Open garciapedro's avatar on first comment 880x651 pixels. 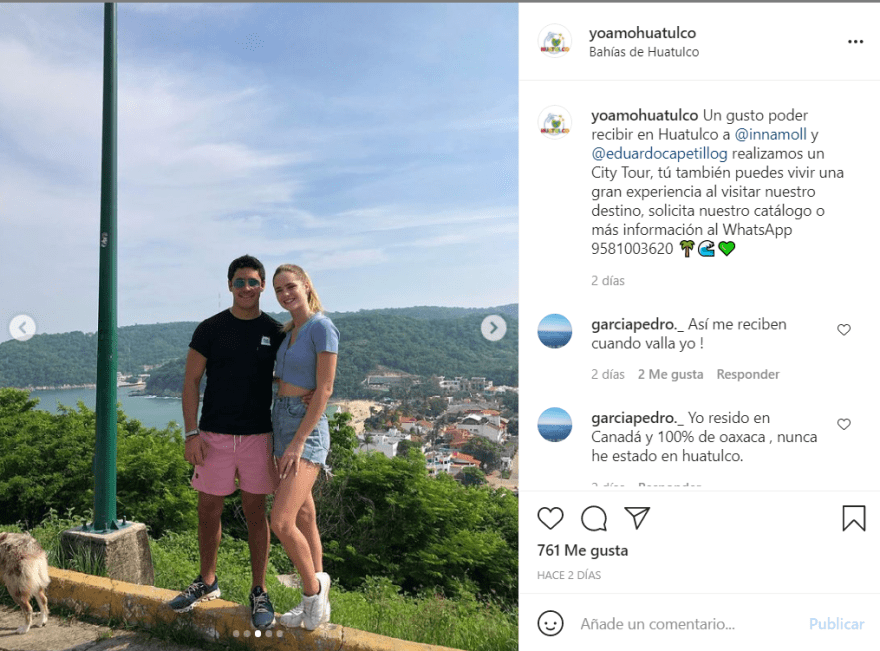(554, 331)
